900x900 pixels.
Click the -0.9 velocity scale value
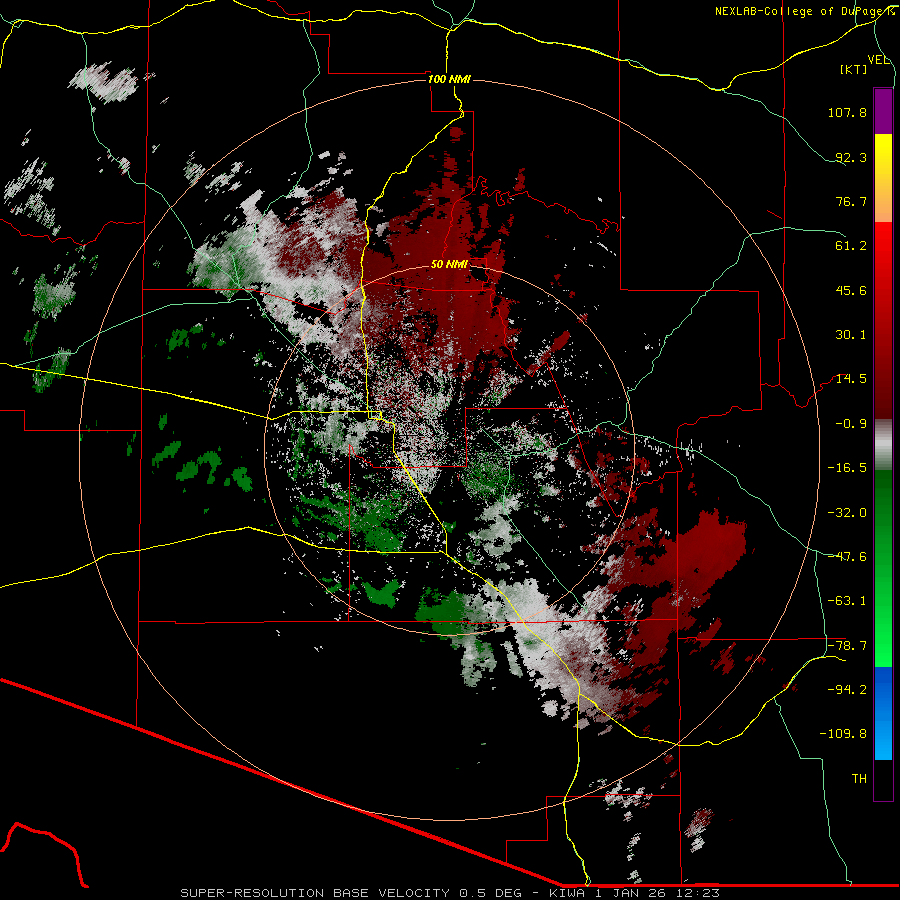[x=851, y=424]
